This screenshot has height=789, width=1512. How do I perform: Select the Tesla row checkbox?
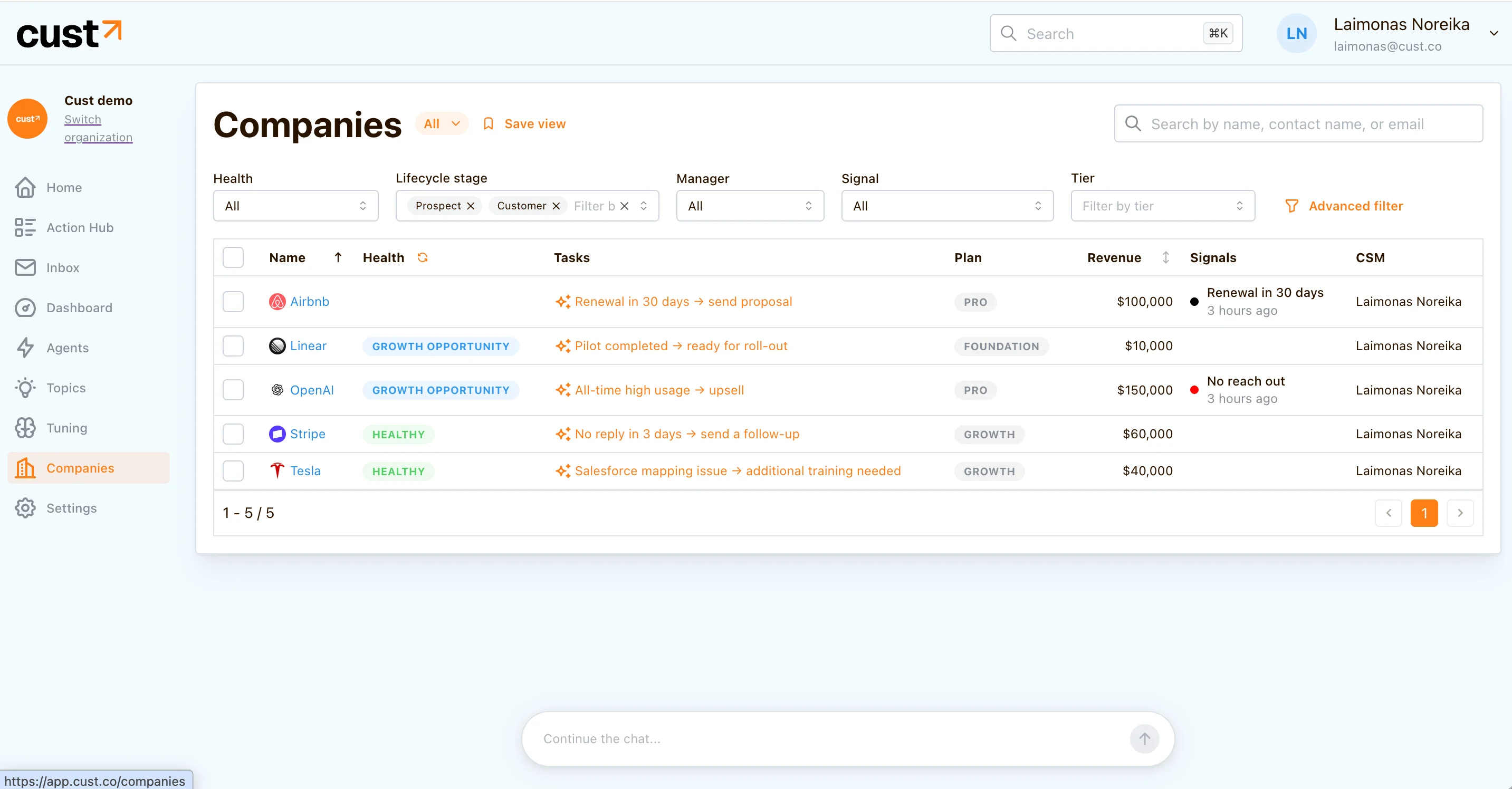click(233, 471)
